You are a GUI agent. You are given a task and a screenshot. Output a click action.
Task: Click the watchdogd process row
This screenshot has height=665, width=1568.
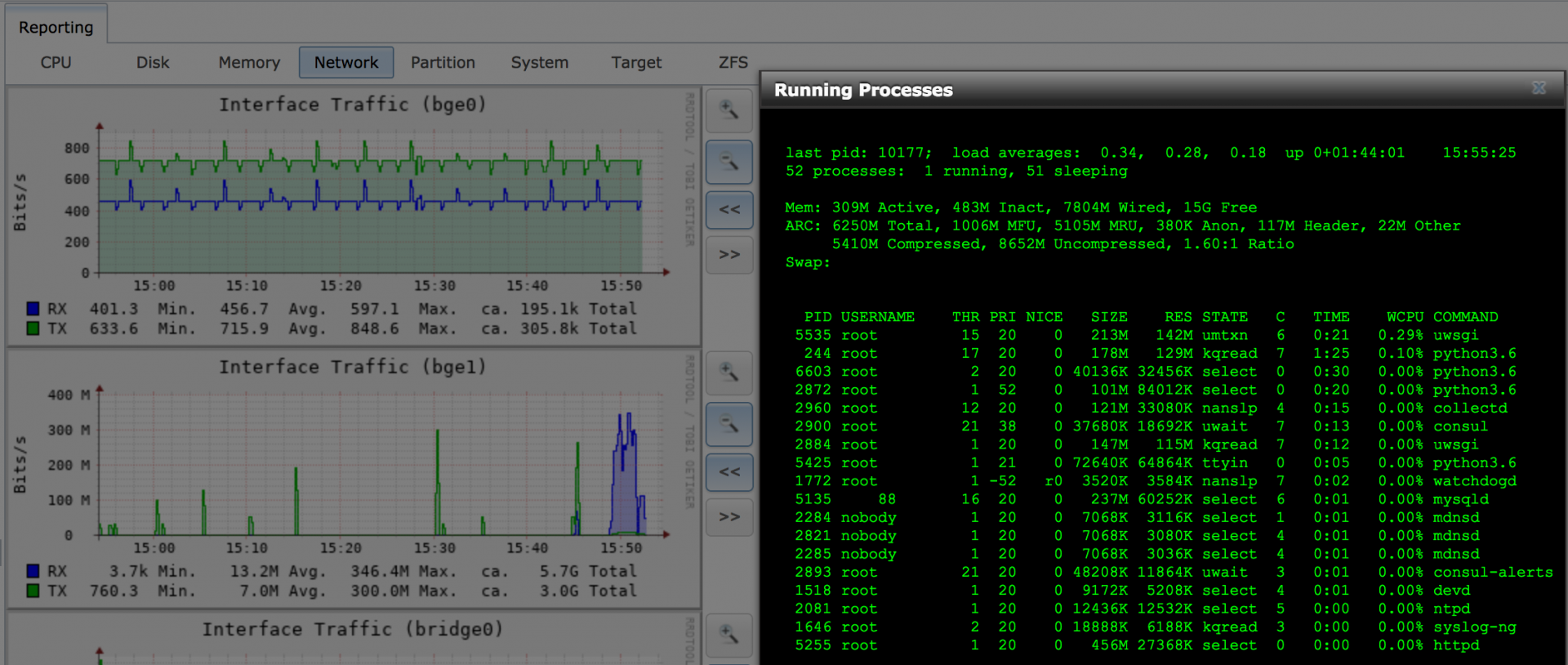coord(1156,481)
